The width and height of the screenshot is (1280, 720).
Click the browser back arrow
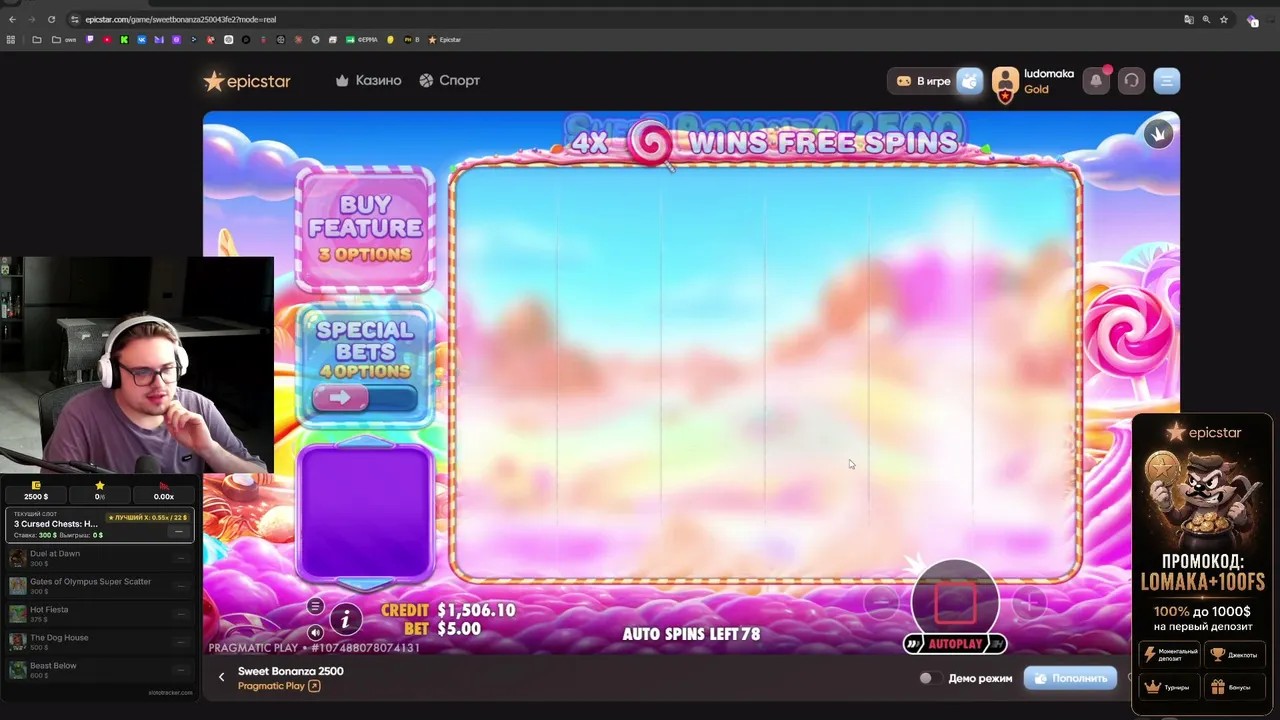click(x=12, y=19)
